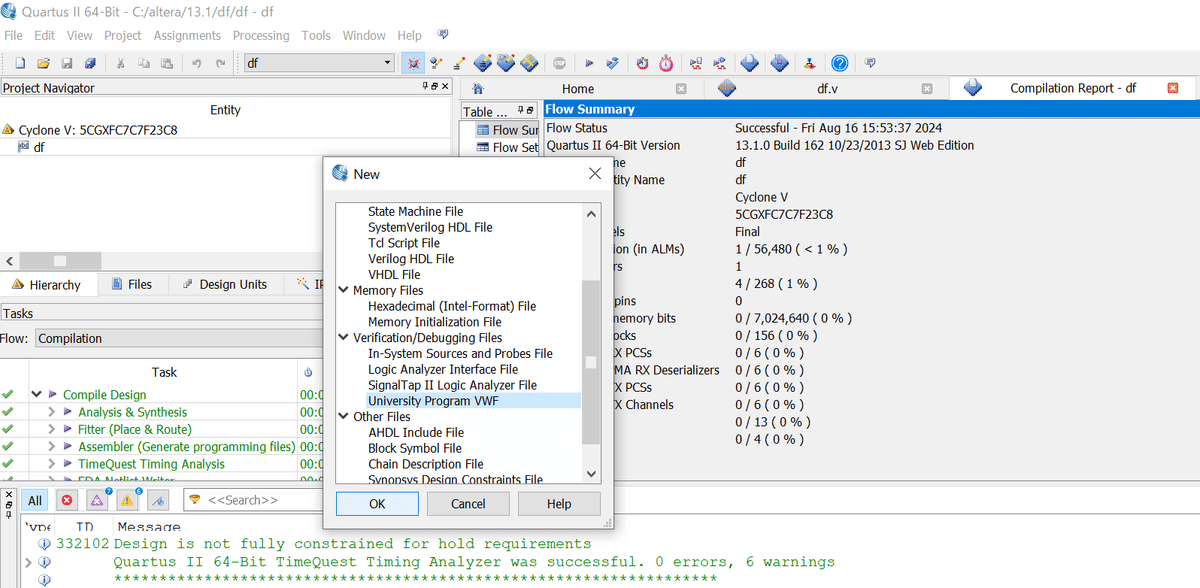Close the New dialog with X
Screen dimensions: 1200x588
point(594,174)
